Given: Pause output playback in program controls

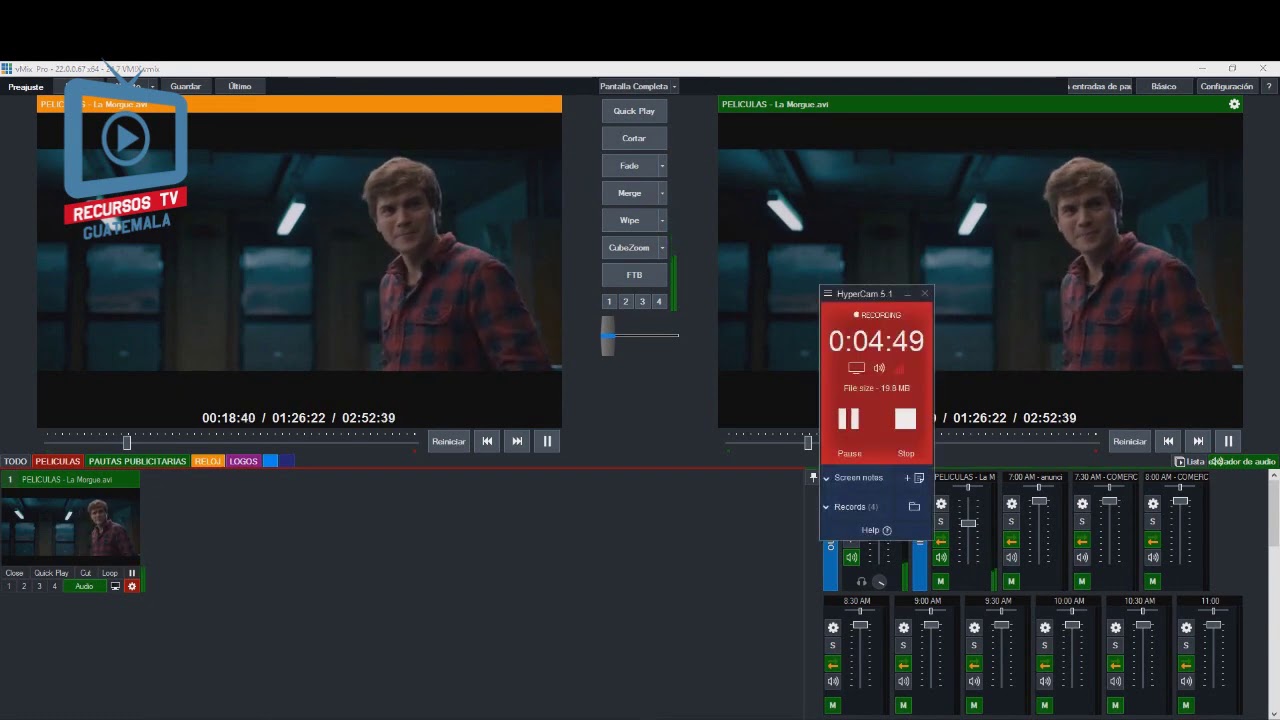Looking at the screenshot, I should [x=1228, y=441].
